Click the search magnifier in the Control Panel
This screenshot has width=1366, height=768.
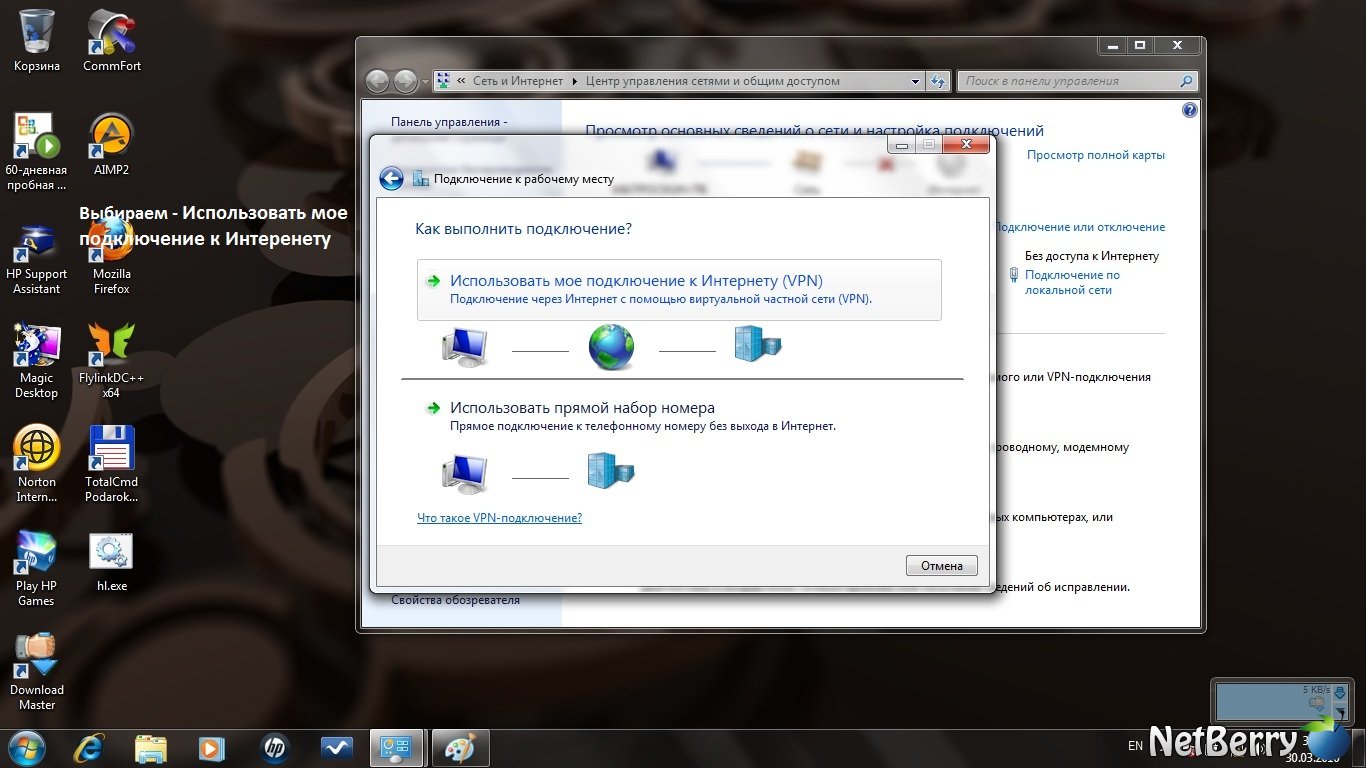pos(1187,81)
